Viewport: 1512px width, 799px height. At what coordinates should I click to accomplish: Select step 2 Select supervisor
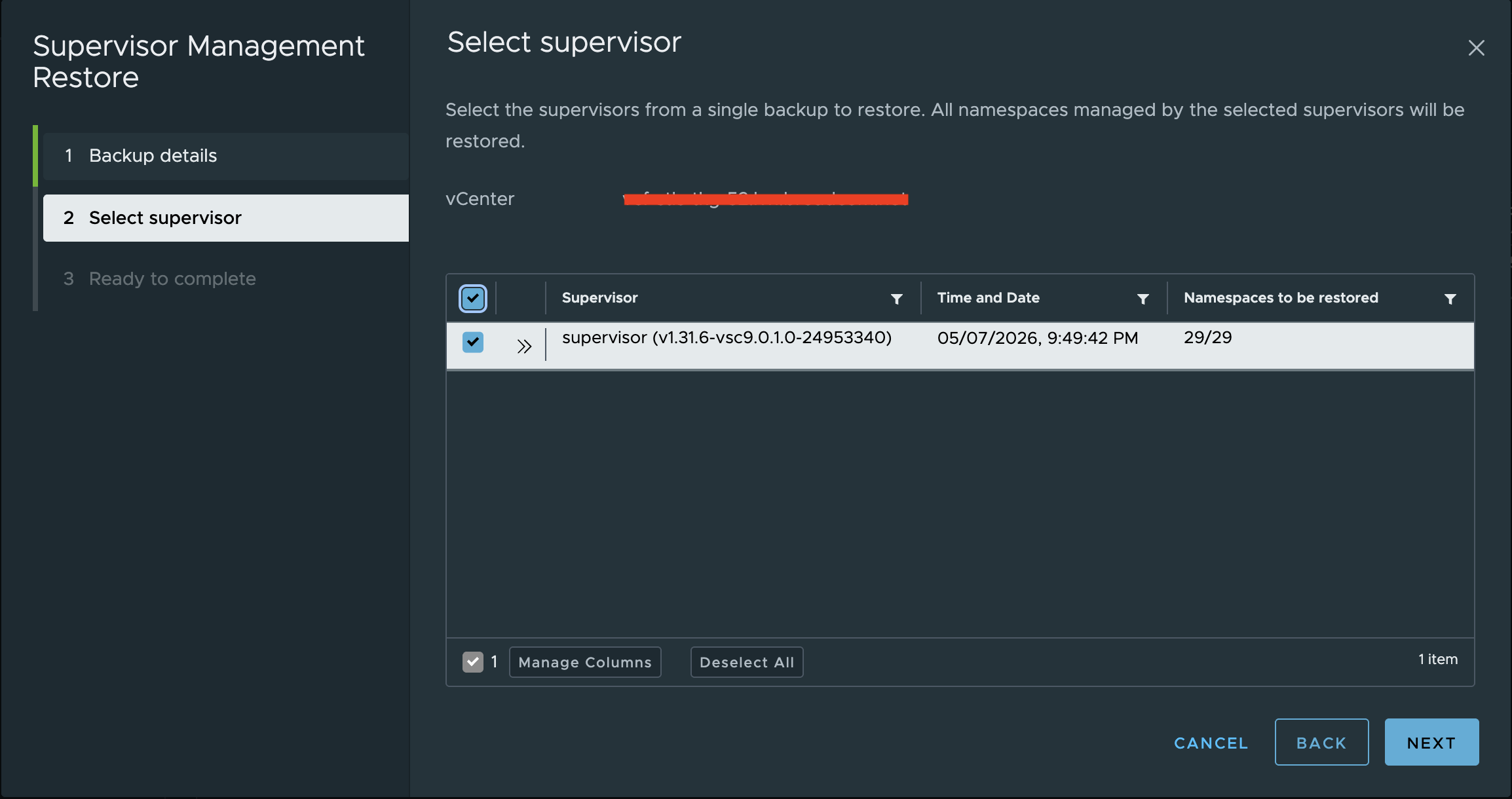tap(226, 218)
